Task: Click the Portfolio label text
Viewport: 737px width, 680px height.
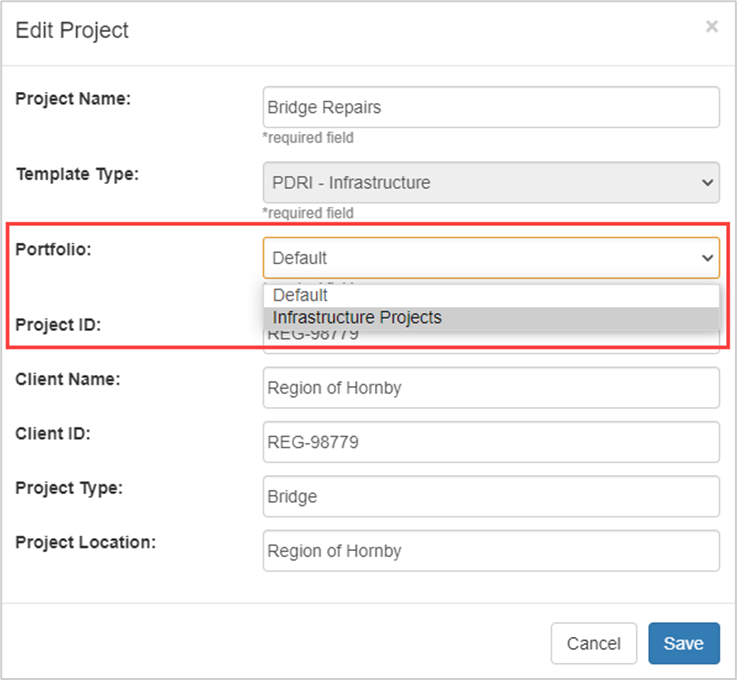Action: 53,249
